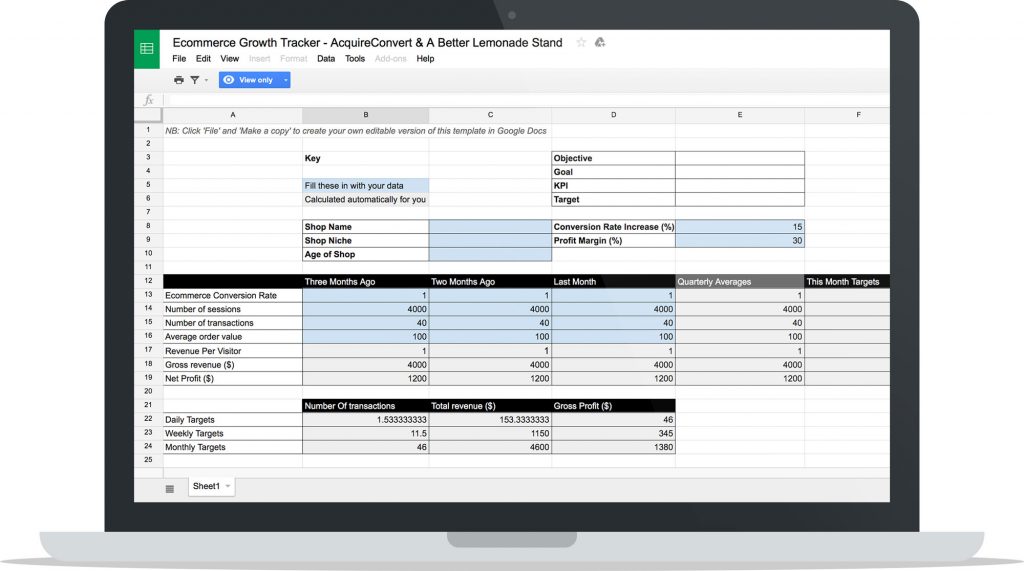The width and height of the screenshot is (1024, 571).
Task: Select column F header
Action: tap(847, 115)
